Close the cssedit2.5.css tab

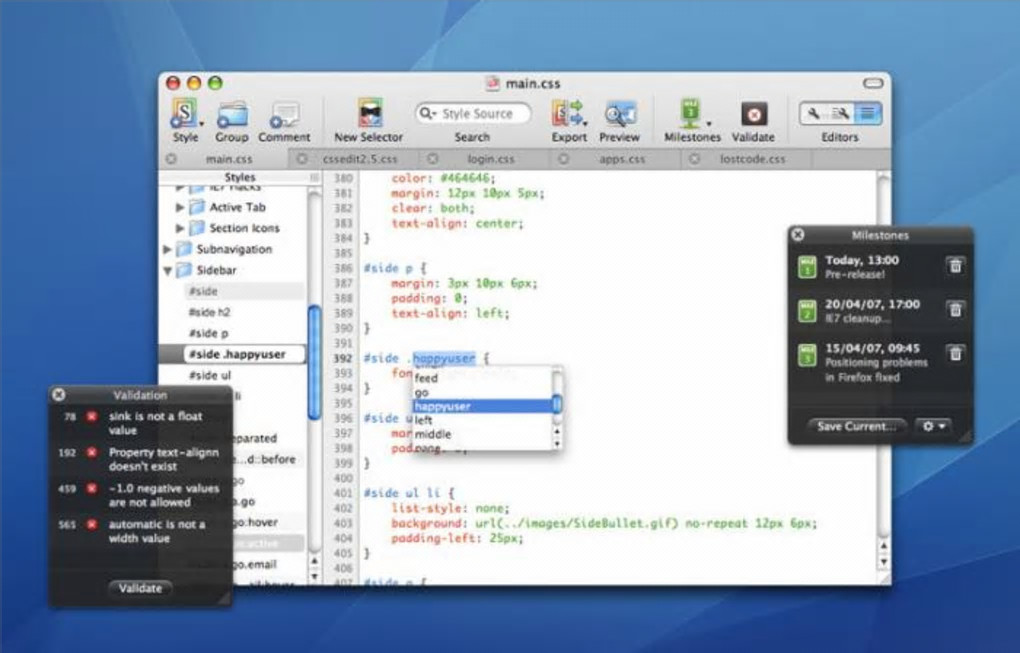point(302,159)
